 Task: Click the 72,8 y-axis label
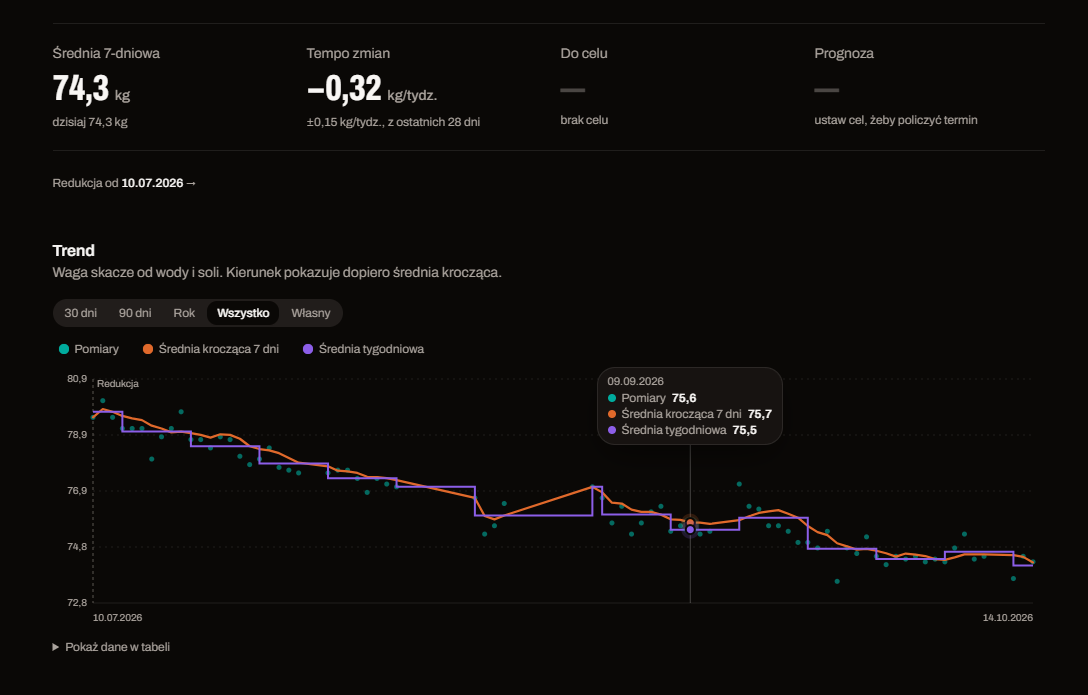[77, 602]
